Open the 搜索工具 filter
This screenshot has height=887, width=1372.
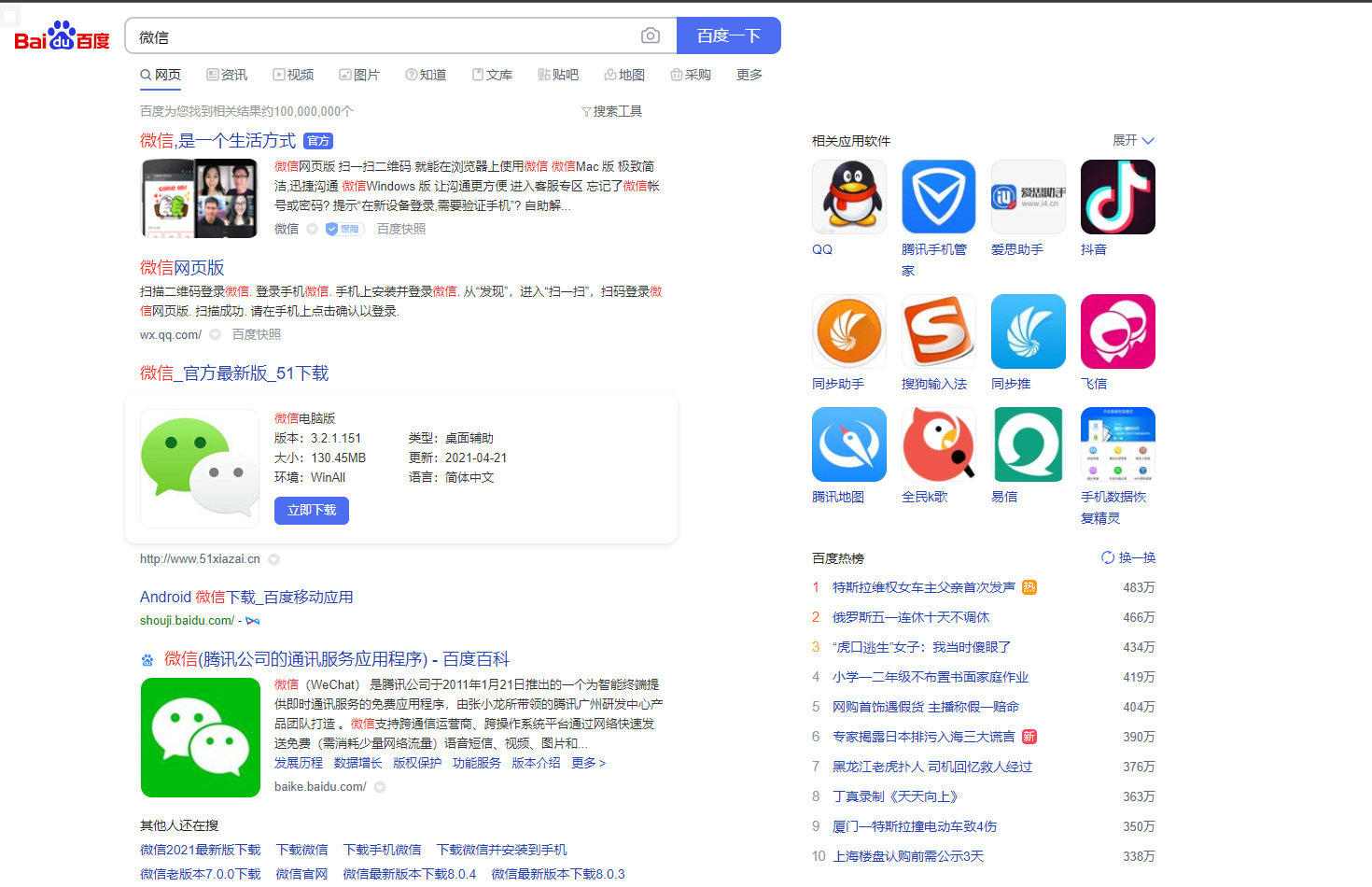611,111
